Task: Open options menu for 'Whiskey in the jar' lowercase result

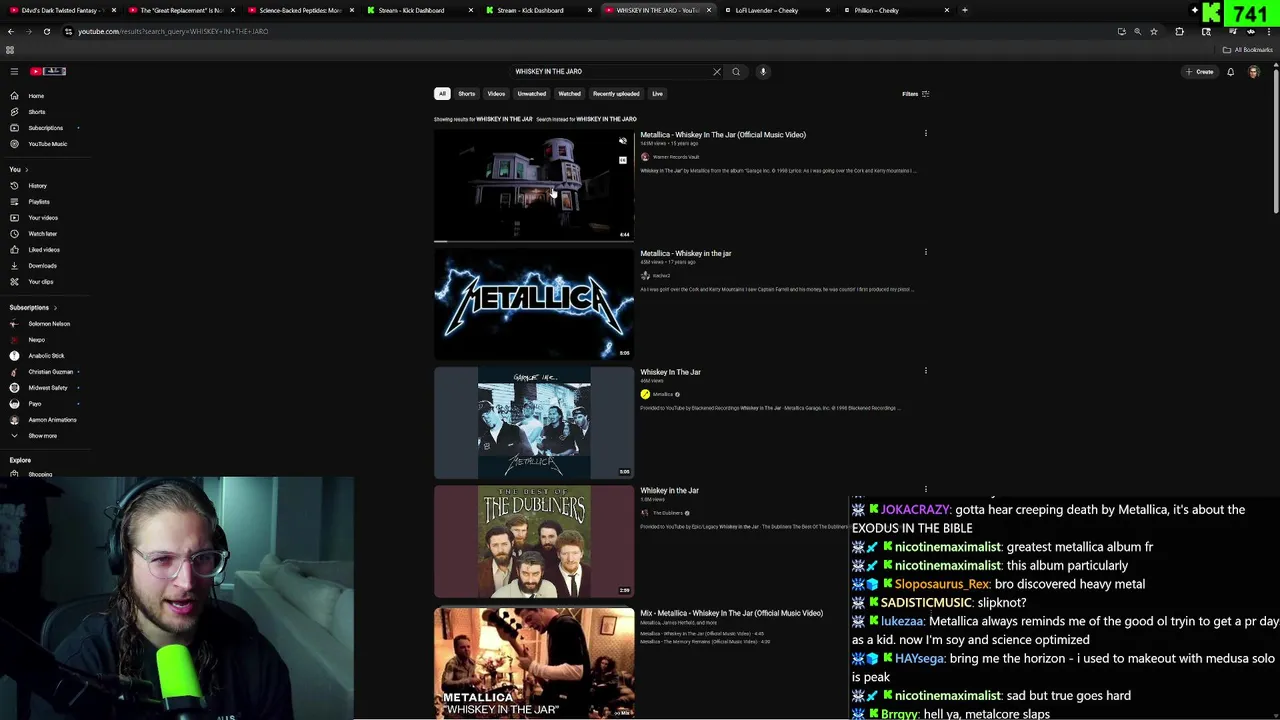Action: tap(926, 252)
